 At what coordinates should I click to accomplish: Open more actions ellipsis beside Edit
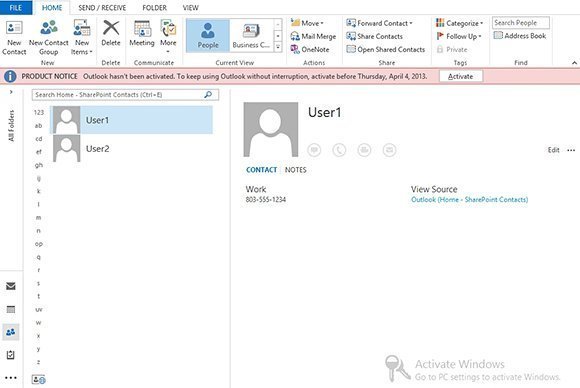571,150
